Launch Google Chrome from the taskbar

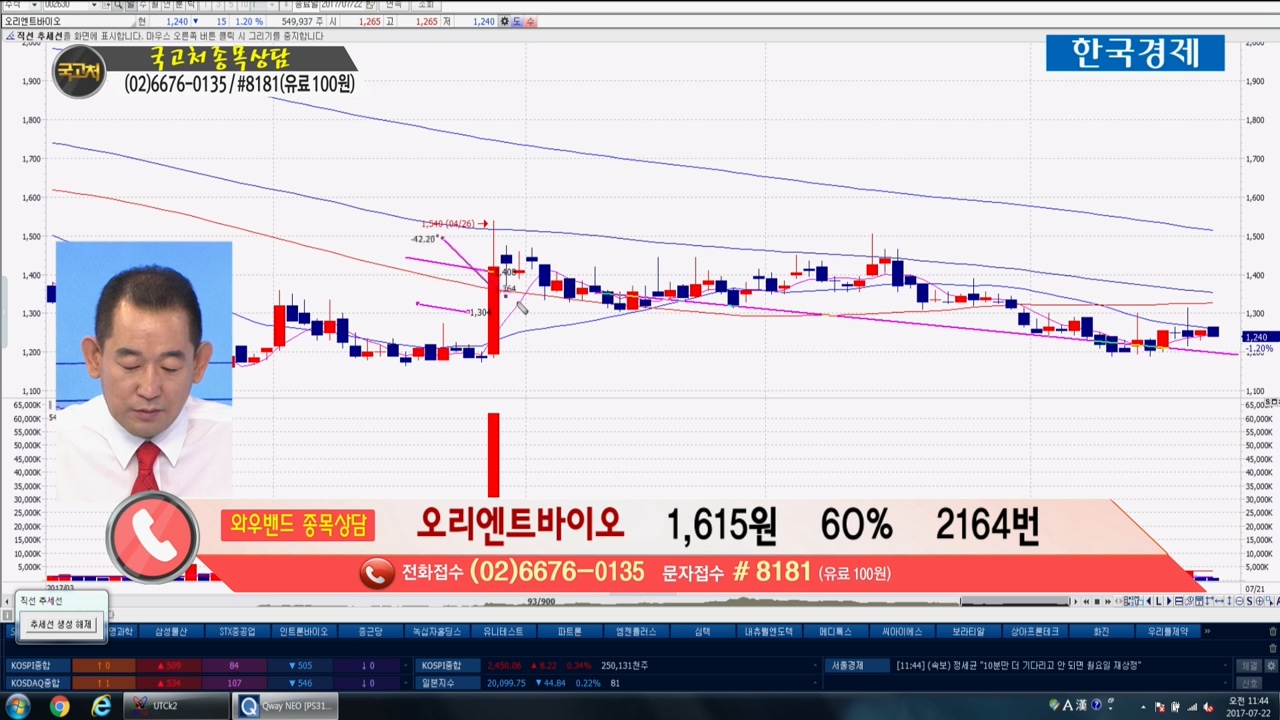[x=59, y=706]
